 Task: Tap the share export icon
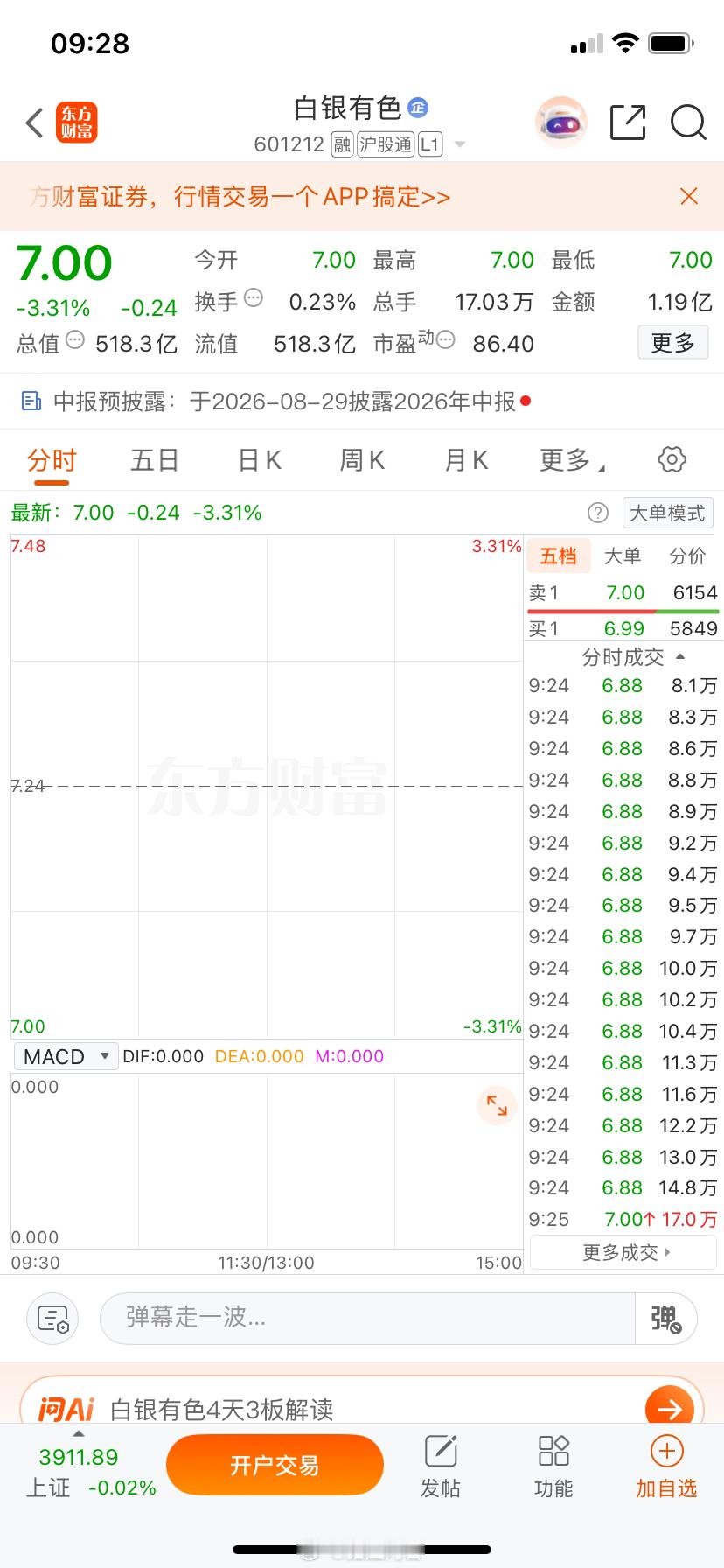pos(628,122)
